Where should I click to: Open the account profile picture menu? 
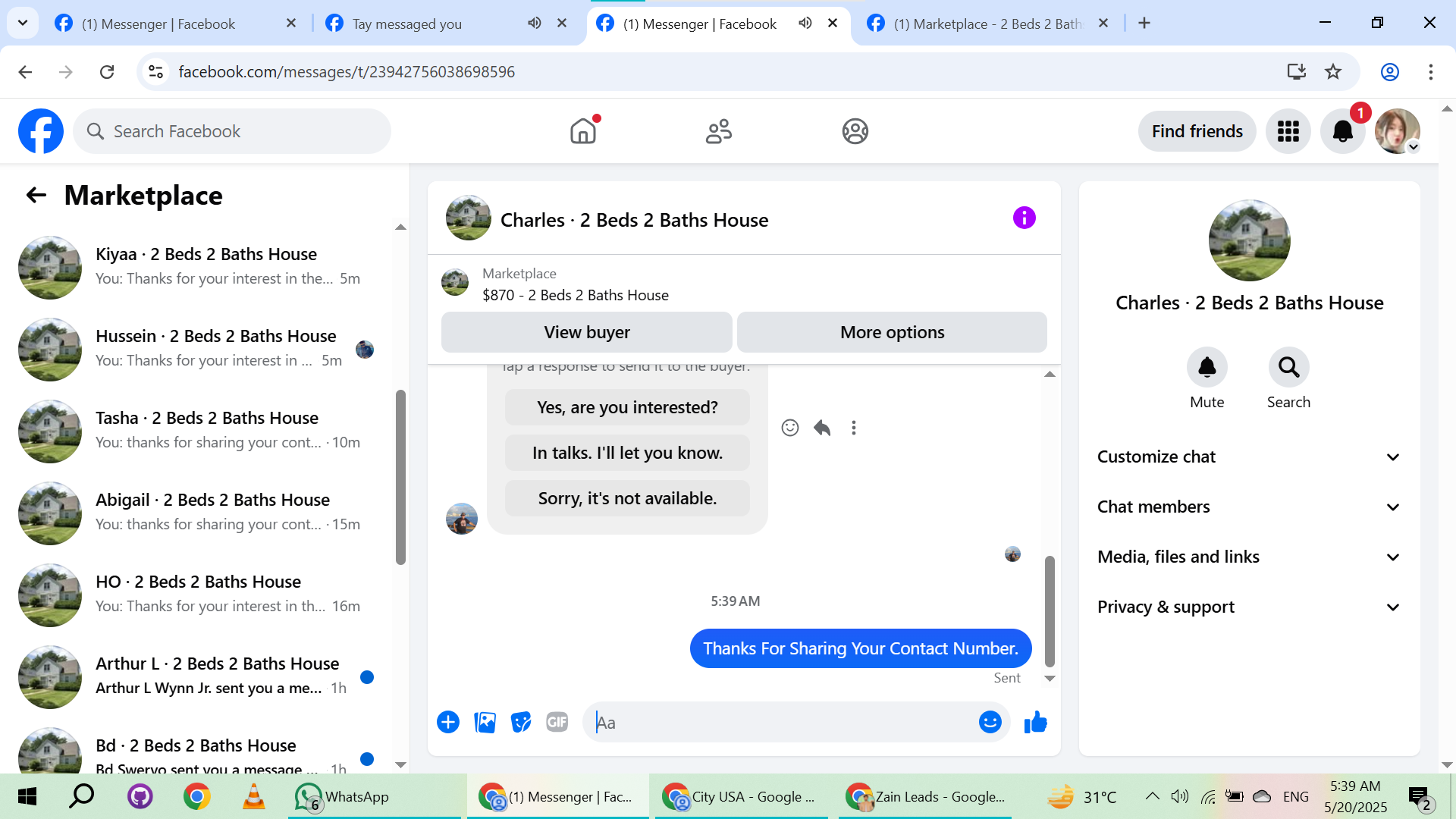1397,131
